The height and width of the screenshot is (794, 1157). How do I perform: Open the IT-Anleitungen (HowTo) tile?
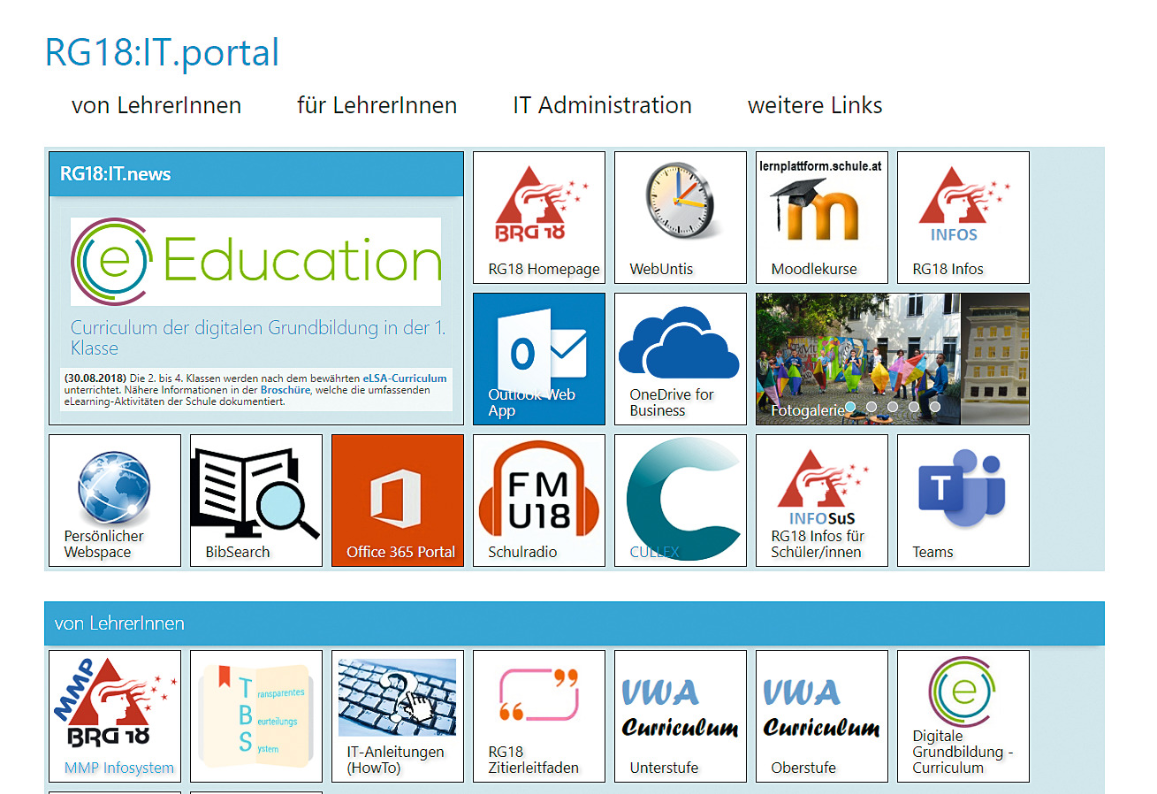pyautogui.click(x=398, y=716)
